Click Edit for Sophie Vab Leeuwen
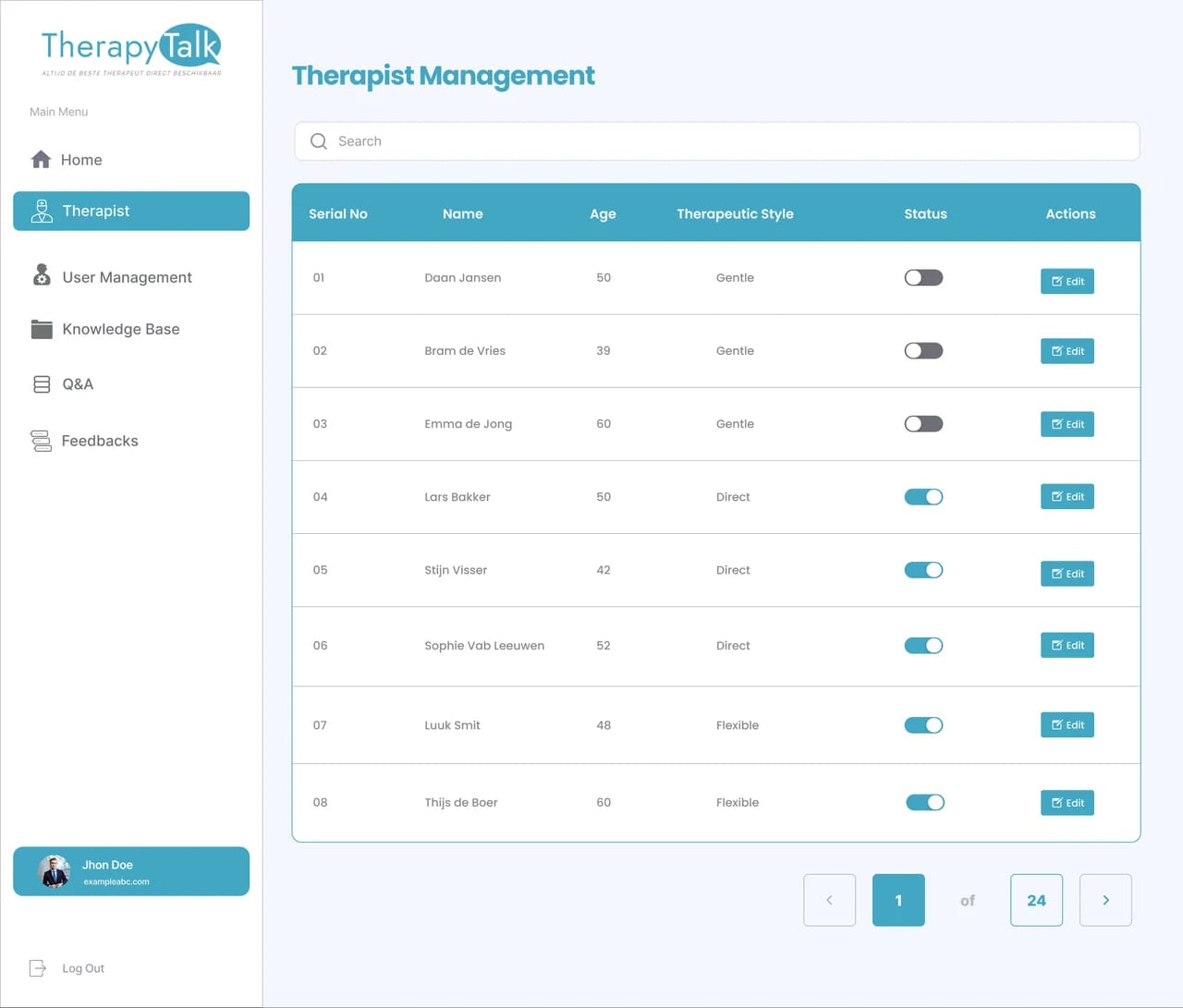 pos(1067,645)
